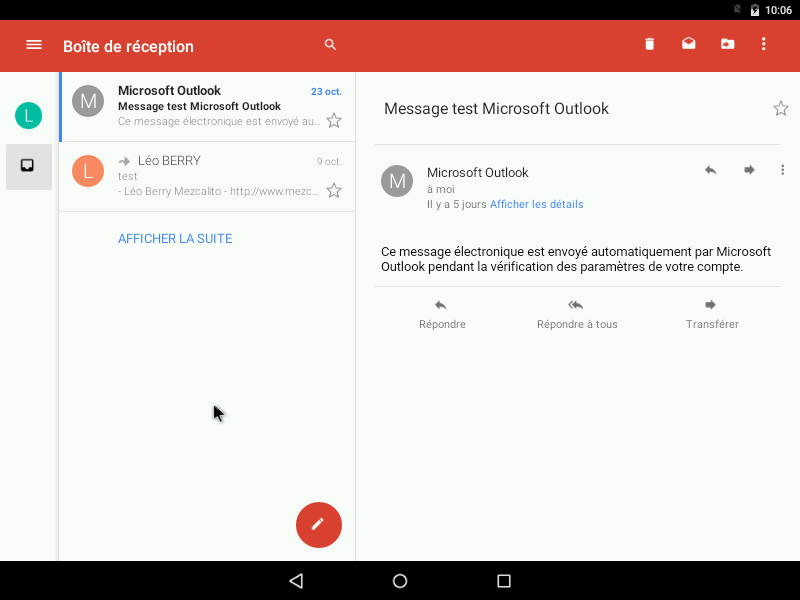Select the tablet device icon in the sidebar
The height and width of the screenshot is (600, 800).
pyautogui.click(x=28, y=167)
